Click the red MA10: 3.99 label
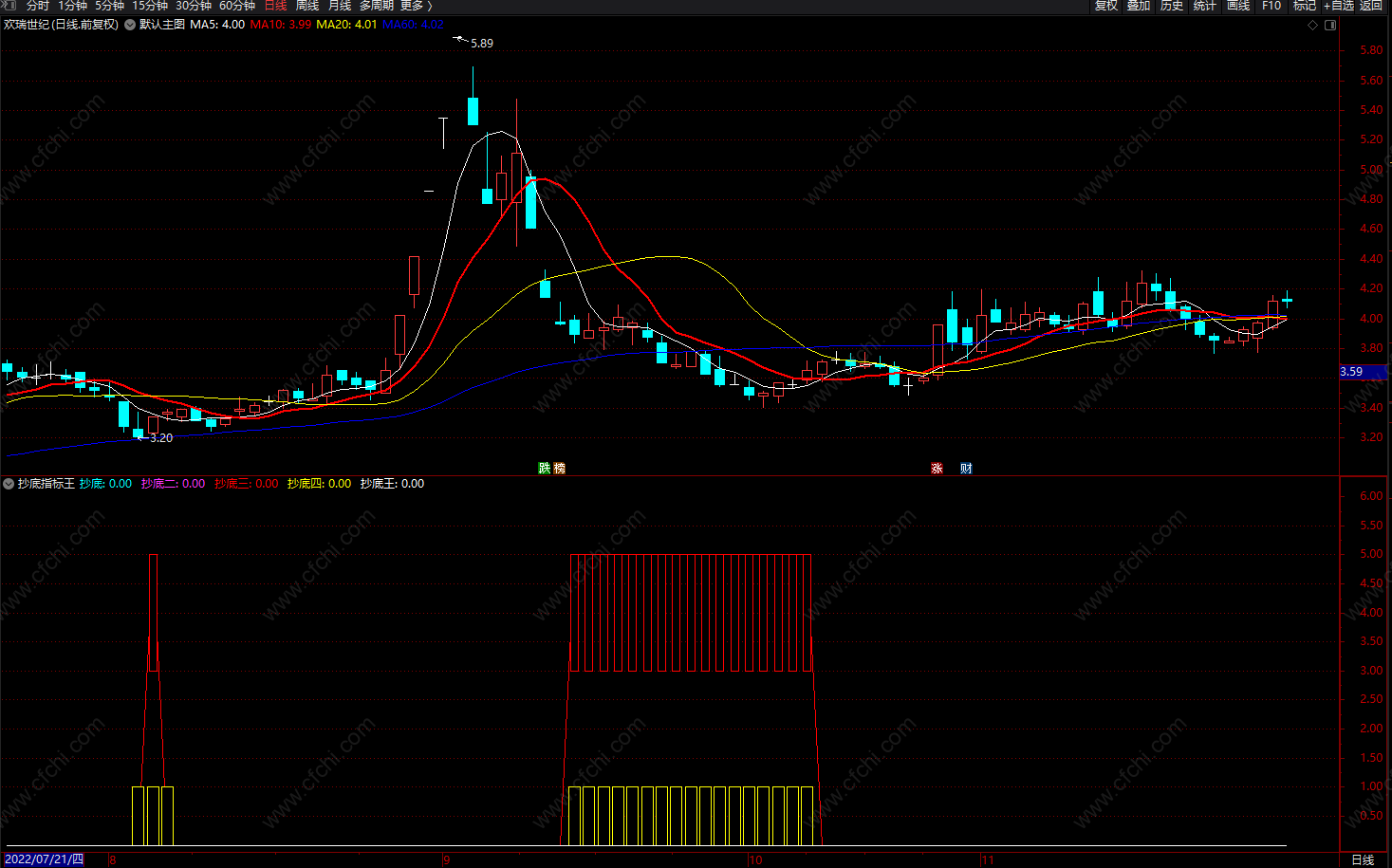Viewport: 1392px width, 868px height. click(x=280, y=25)
